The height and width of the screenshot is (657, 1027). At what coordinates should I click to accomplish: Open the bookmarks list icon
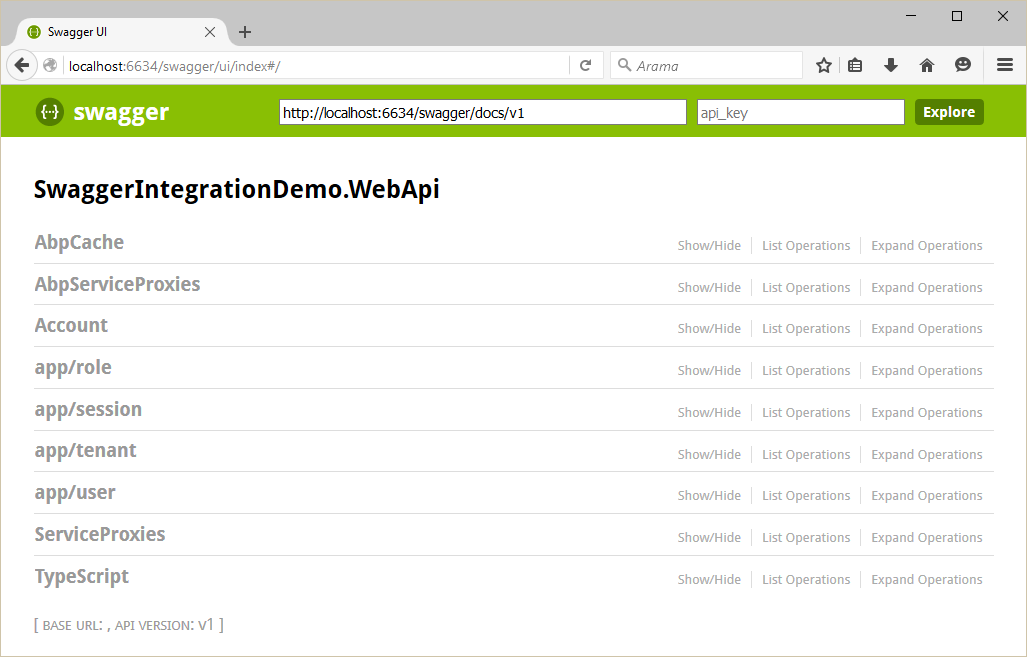tap(855, 66)
